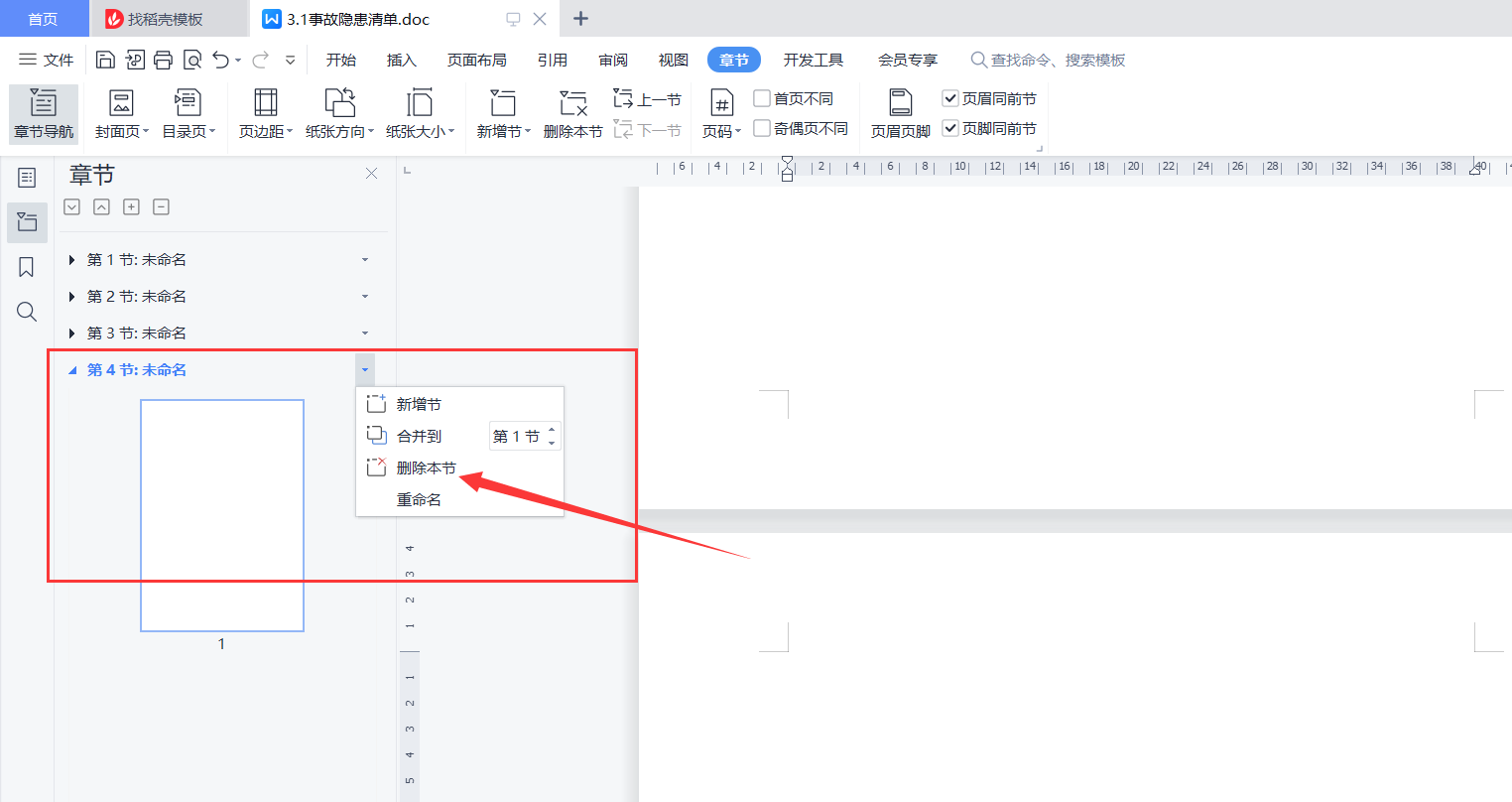Enable 奇偶页不同 checkbox
Viewport: 1512px width, 802px height.
click(x=762, y=128)
